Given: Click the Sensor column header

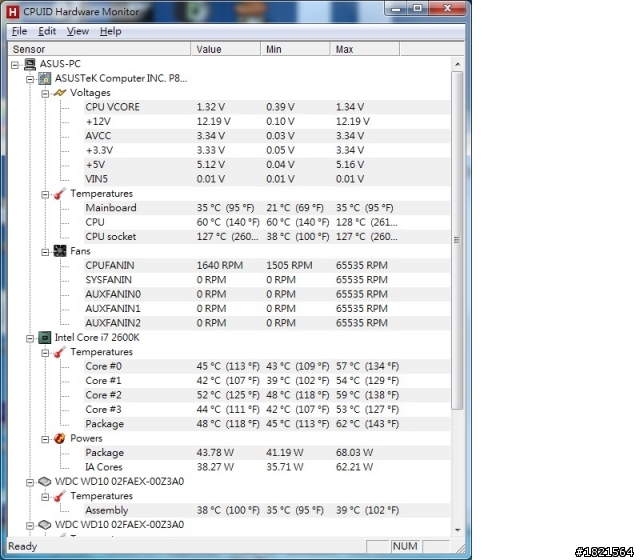Looking at the screenshot, I should coord(99,49).
